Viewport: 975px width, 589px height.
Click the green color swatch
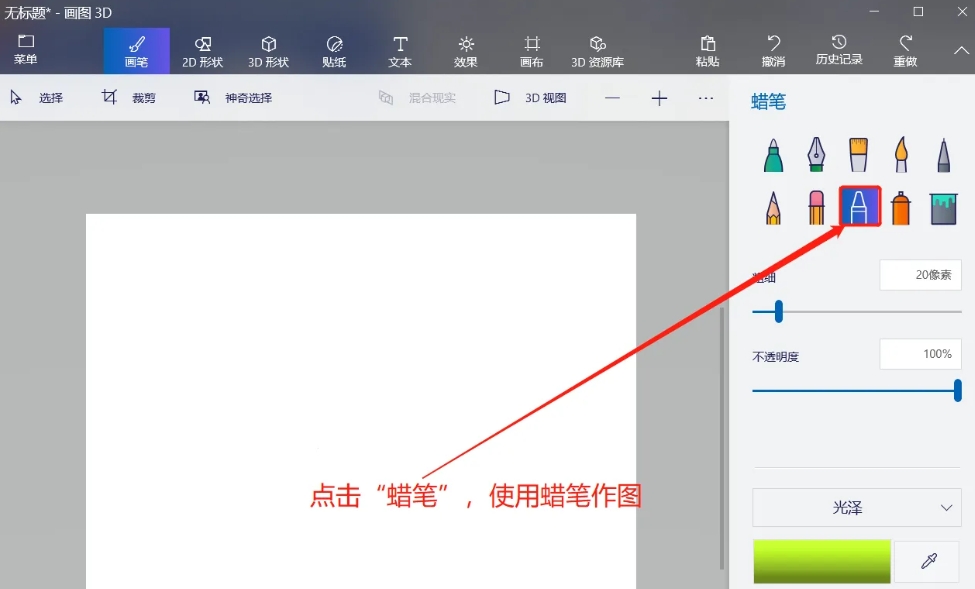click(x=820, y=561)
